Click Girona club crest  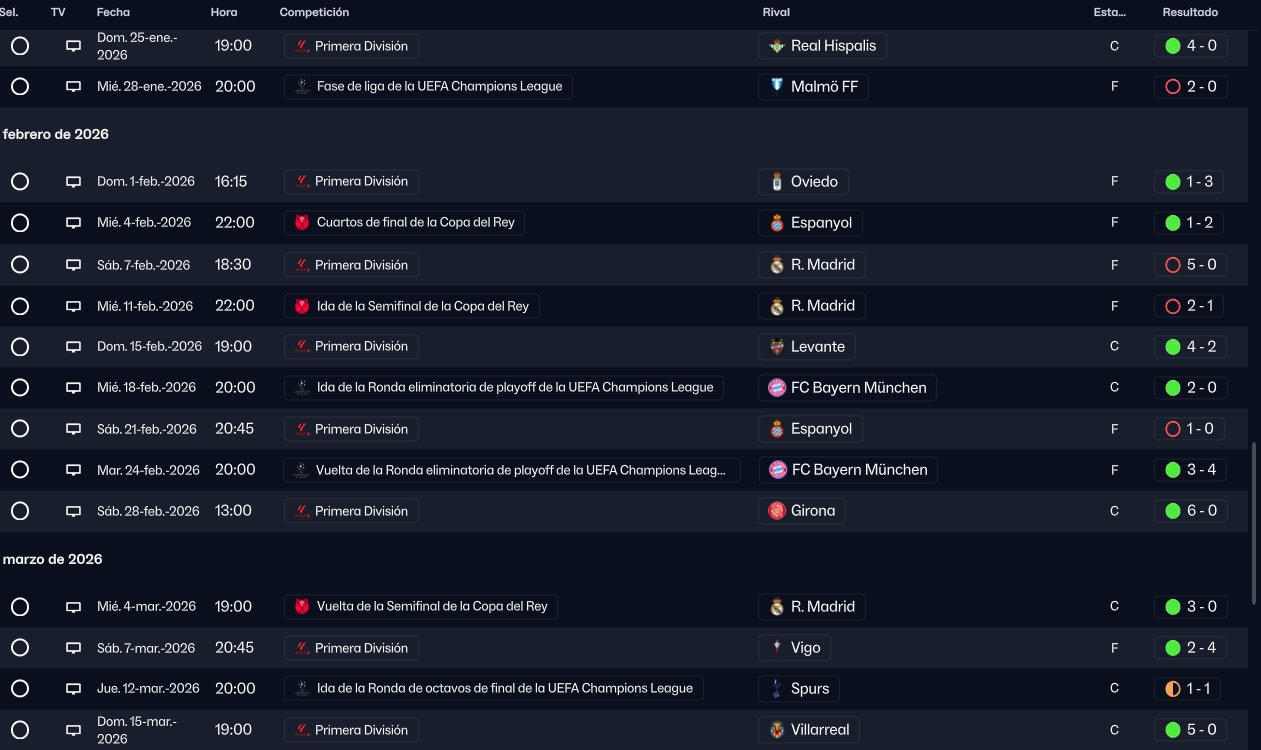(x=777, y=511)
